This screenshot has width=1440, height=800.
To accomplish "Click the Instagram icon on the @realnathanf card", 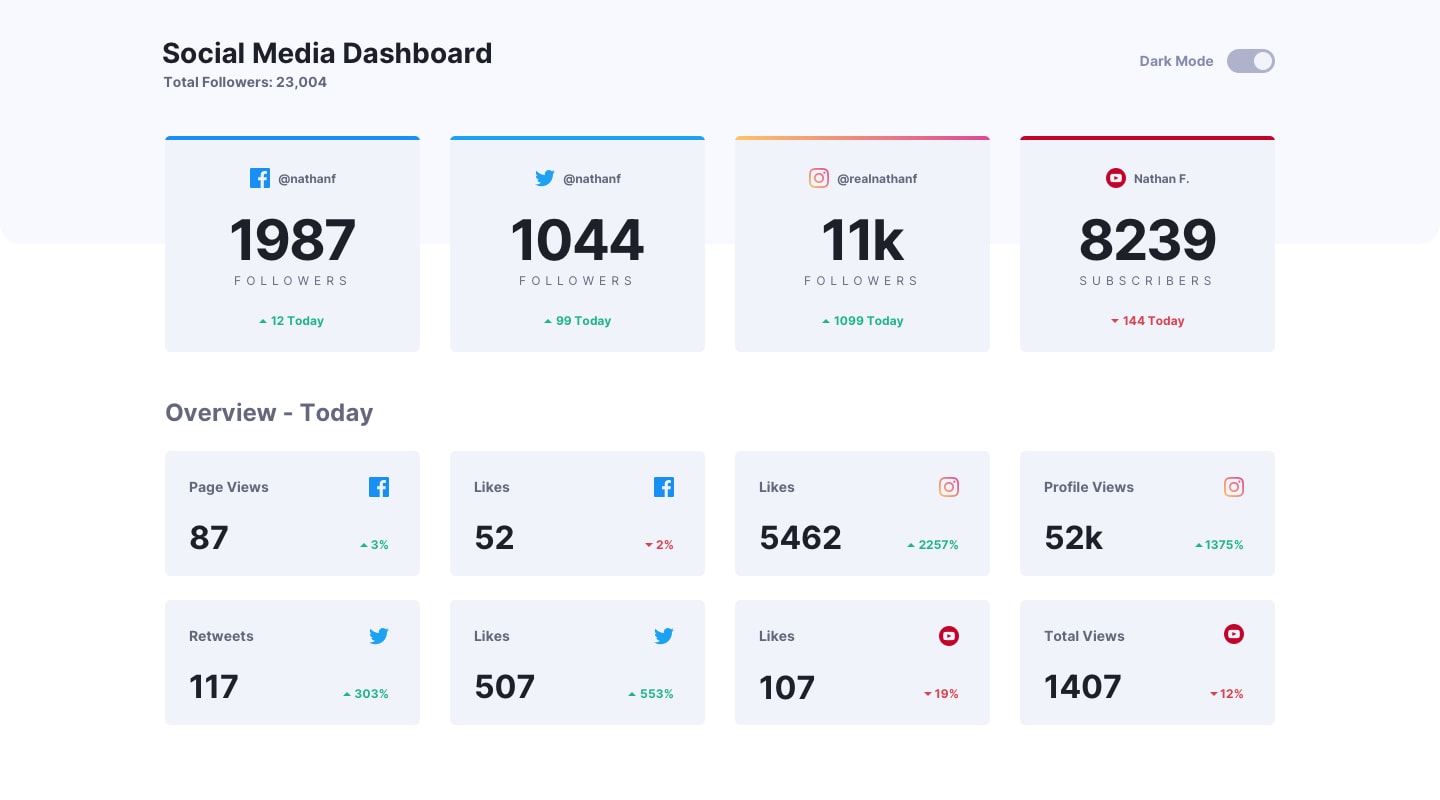I will coord(819,178).
